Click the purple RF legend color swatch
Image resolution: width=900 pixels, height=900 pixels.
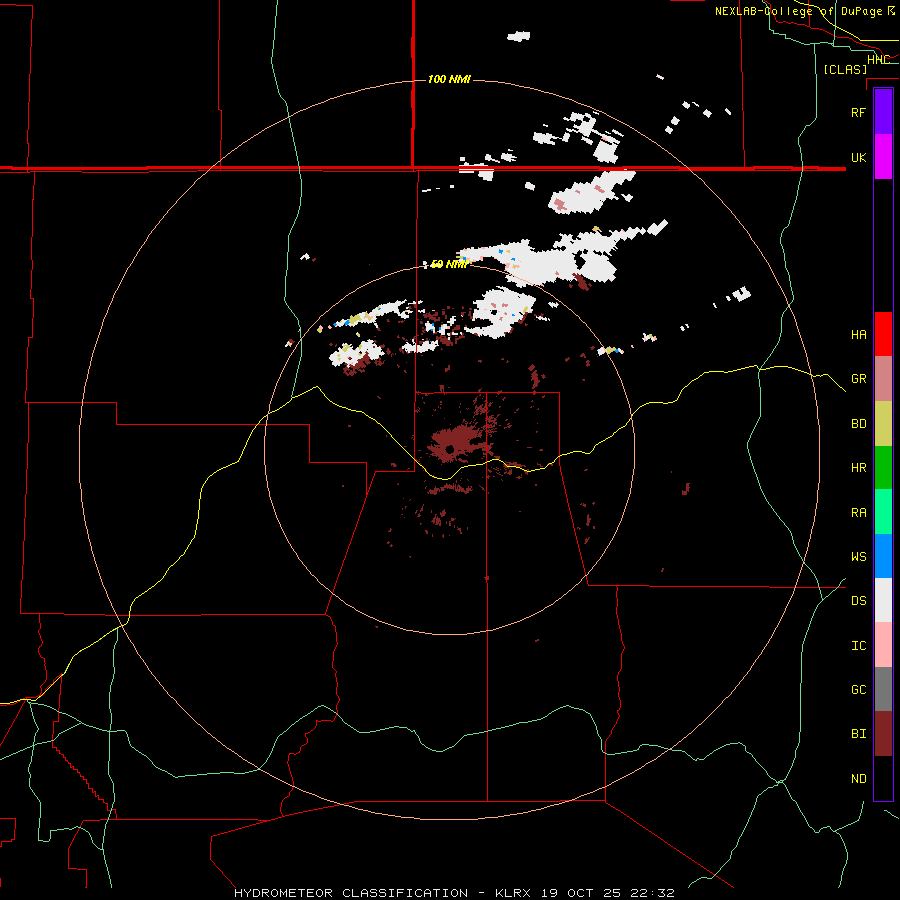[x=883, y=112]
